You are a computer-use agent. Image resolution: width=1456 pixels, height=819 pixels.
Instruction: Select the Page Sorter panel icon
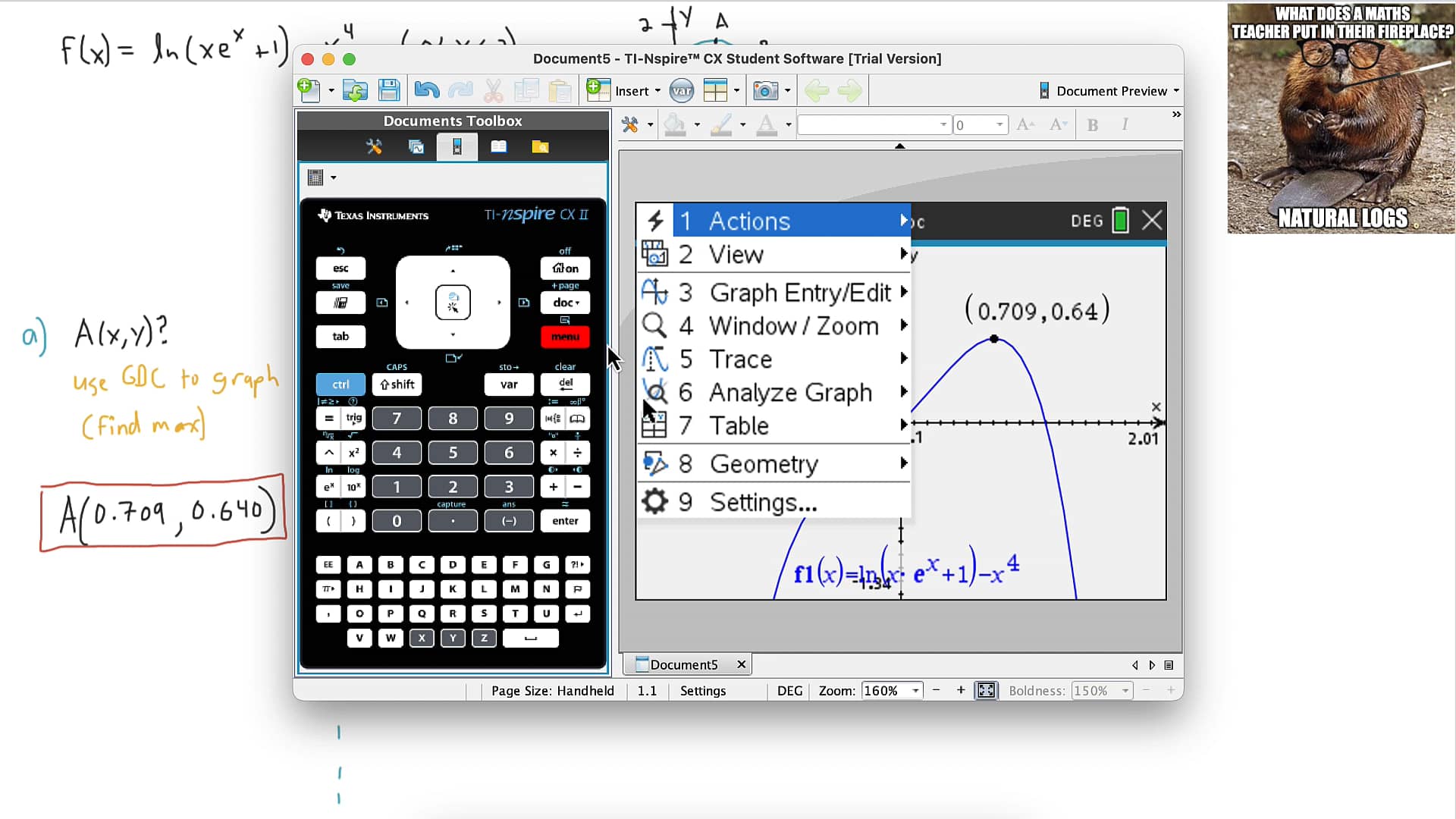tap(416, 146)
